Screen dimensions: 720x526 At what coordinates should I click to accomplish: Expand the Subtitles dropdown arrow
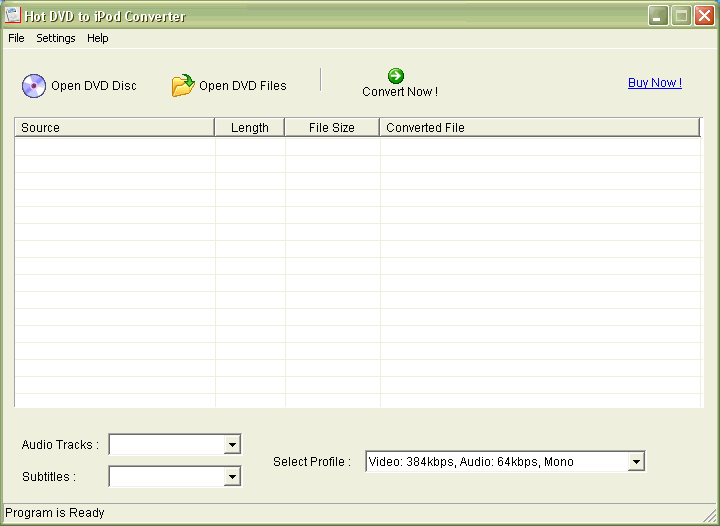[232, 476]
